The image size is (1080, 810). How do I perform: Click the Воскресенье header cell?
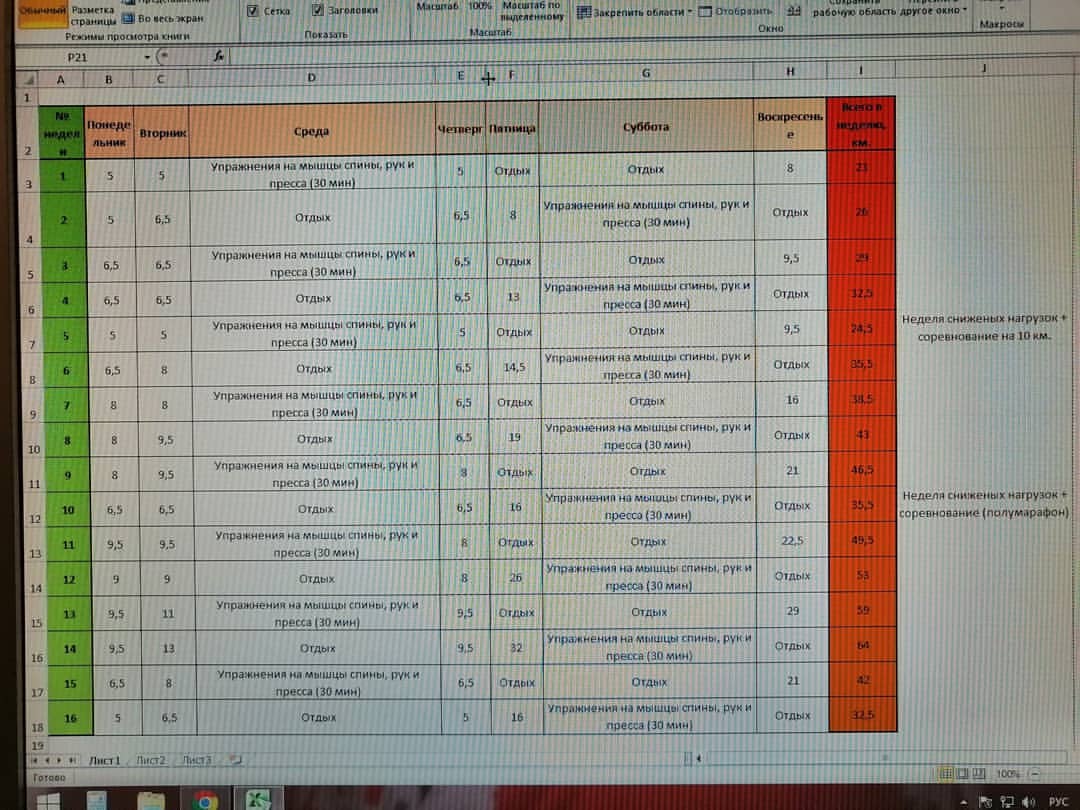point(790,125)
